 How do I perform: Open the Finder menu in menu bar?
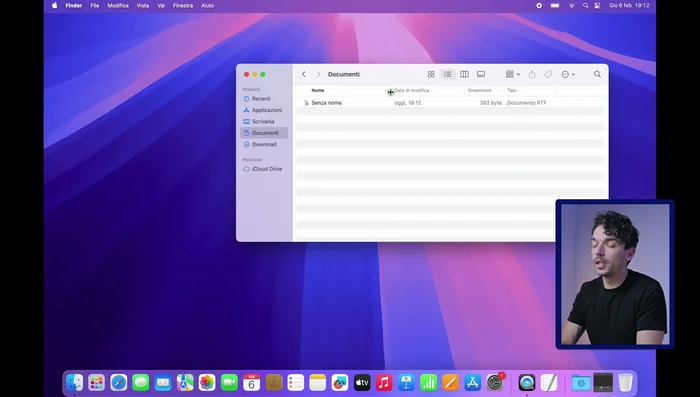pyautogui.click(x=74, y=6)
